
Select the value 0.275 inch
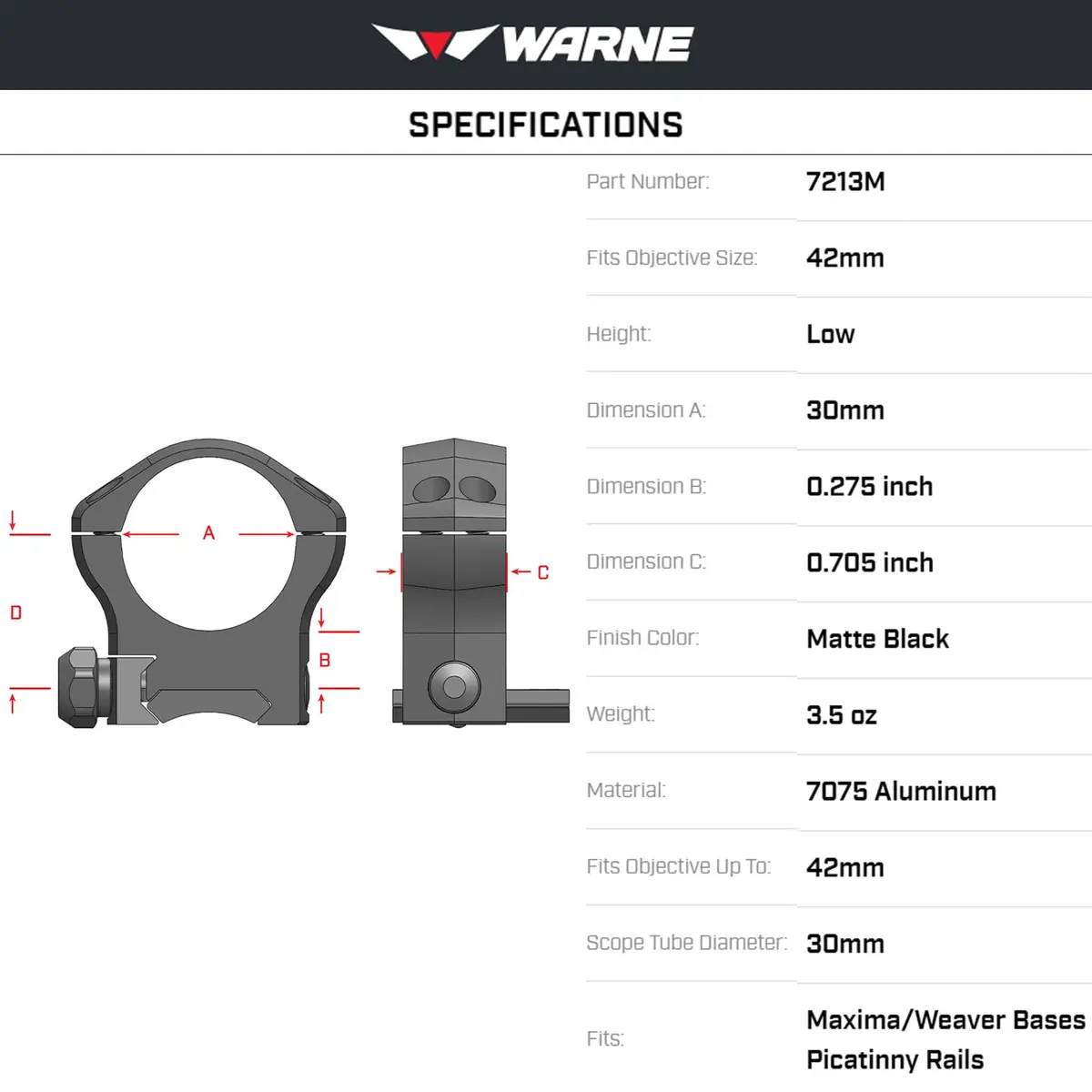tap(870, 486)
